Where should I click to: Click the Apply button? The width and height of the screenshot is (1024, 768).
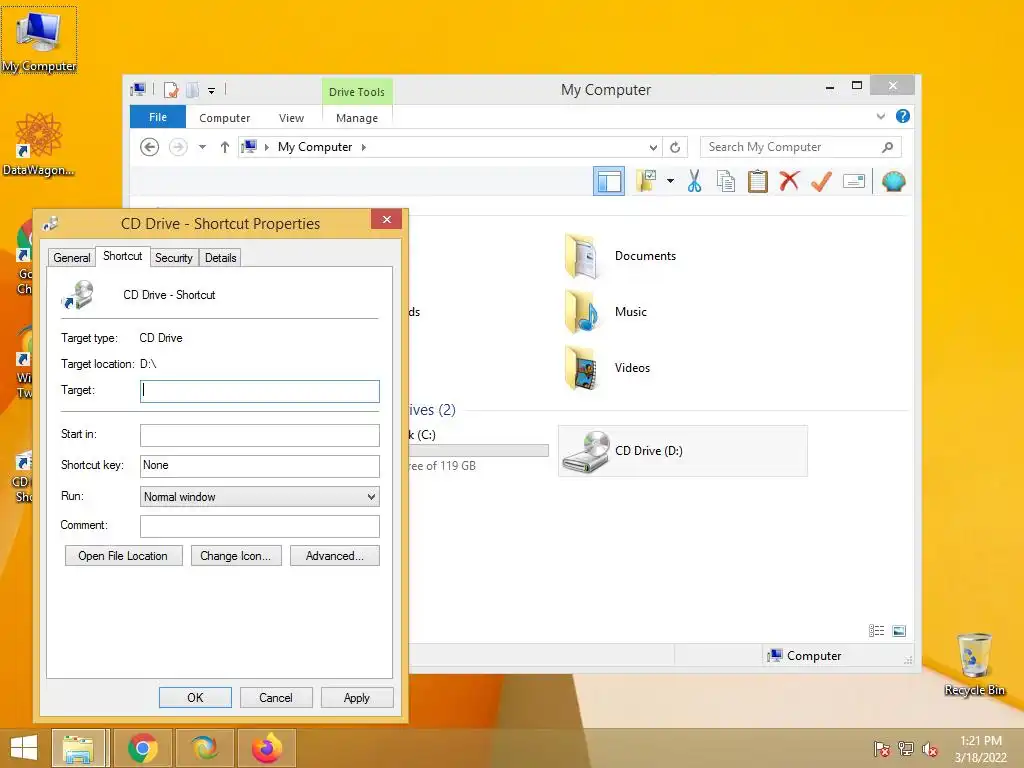click(357, 697)
